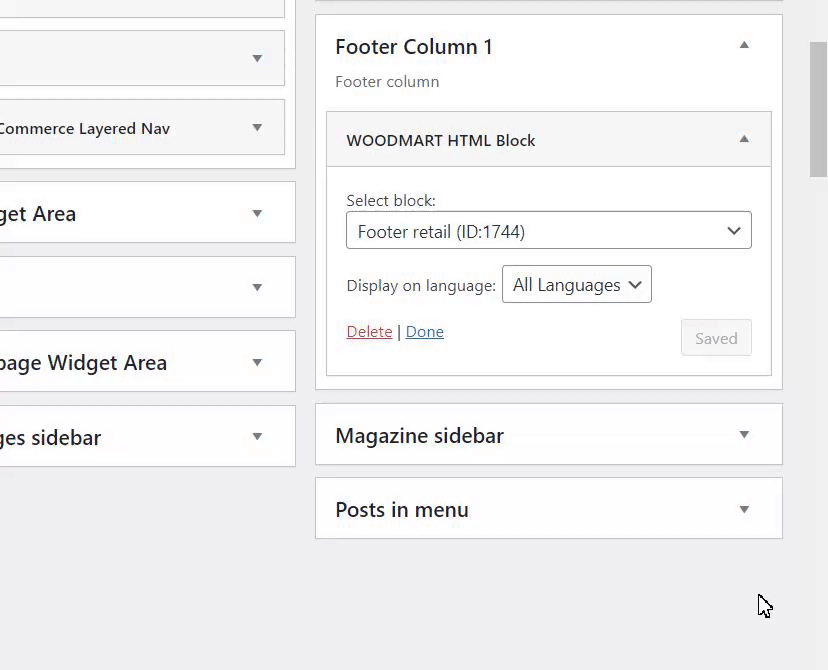Open the Select block dropdown
Viewport: 828px width, 670px height.
pyautogui.click(x=548, y=231)
